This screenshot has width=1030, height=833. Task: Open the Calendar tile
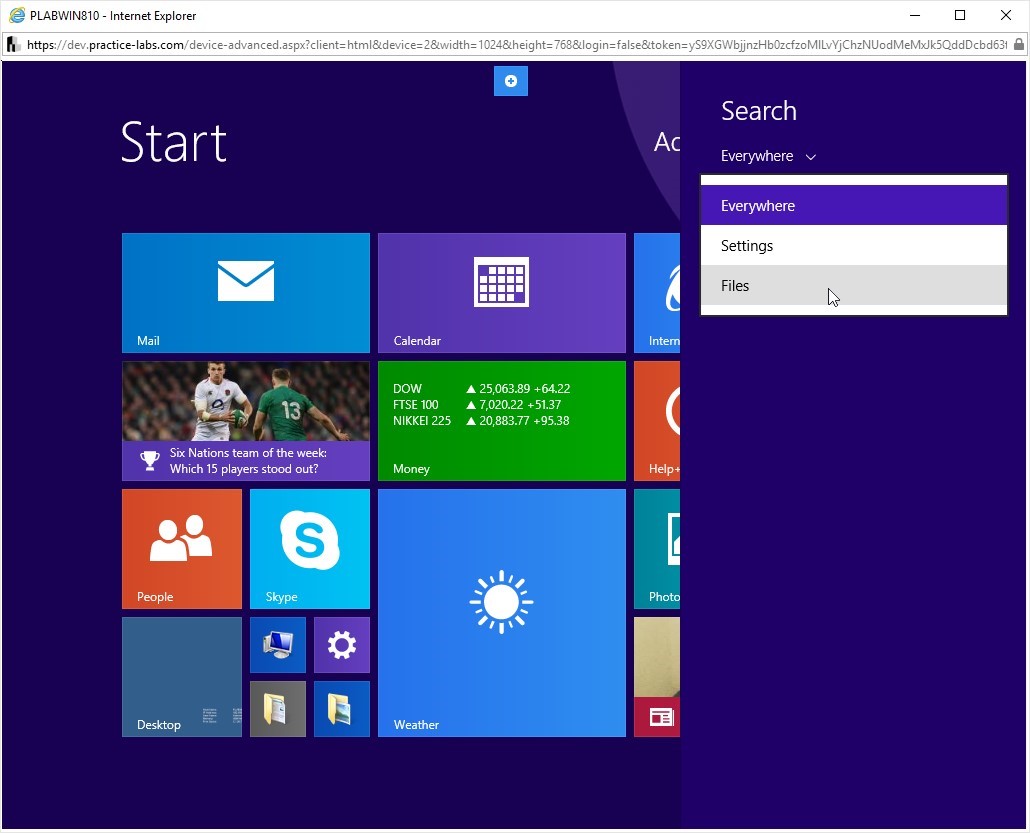click(502, 292)
